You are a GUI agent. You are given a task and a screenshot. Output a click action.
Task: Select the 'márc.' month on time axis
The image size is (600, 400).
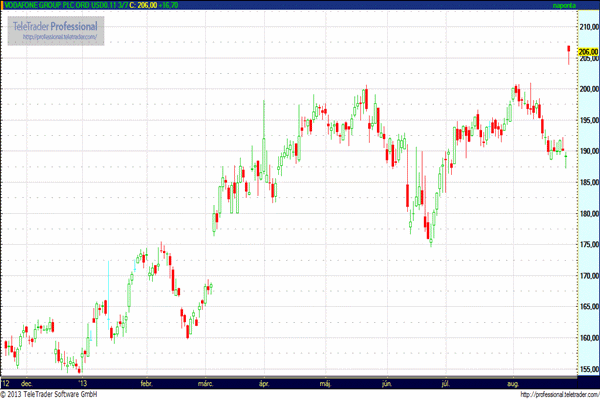click(207, 382)
